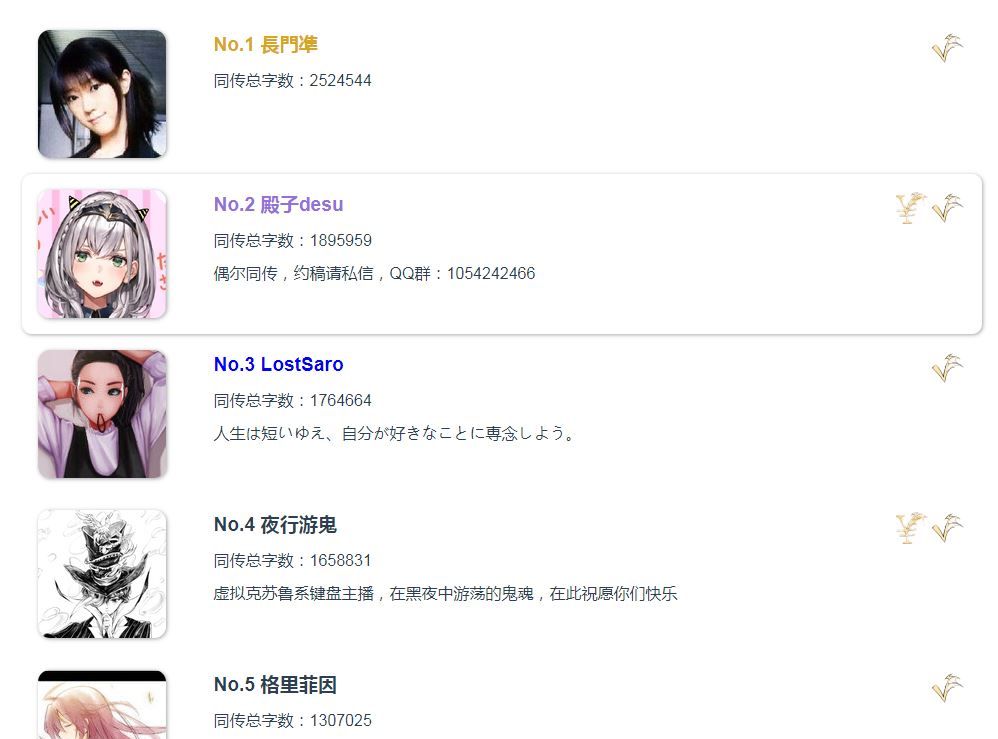Click the 格里菲因 avatar at bottom
Image resolution: width=998 pixels, height=739 pixels.
(x=102, y=705)
